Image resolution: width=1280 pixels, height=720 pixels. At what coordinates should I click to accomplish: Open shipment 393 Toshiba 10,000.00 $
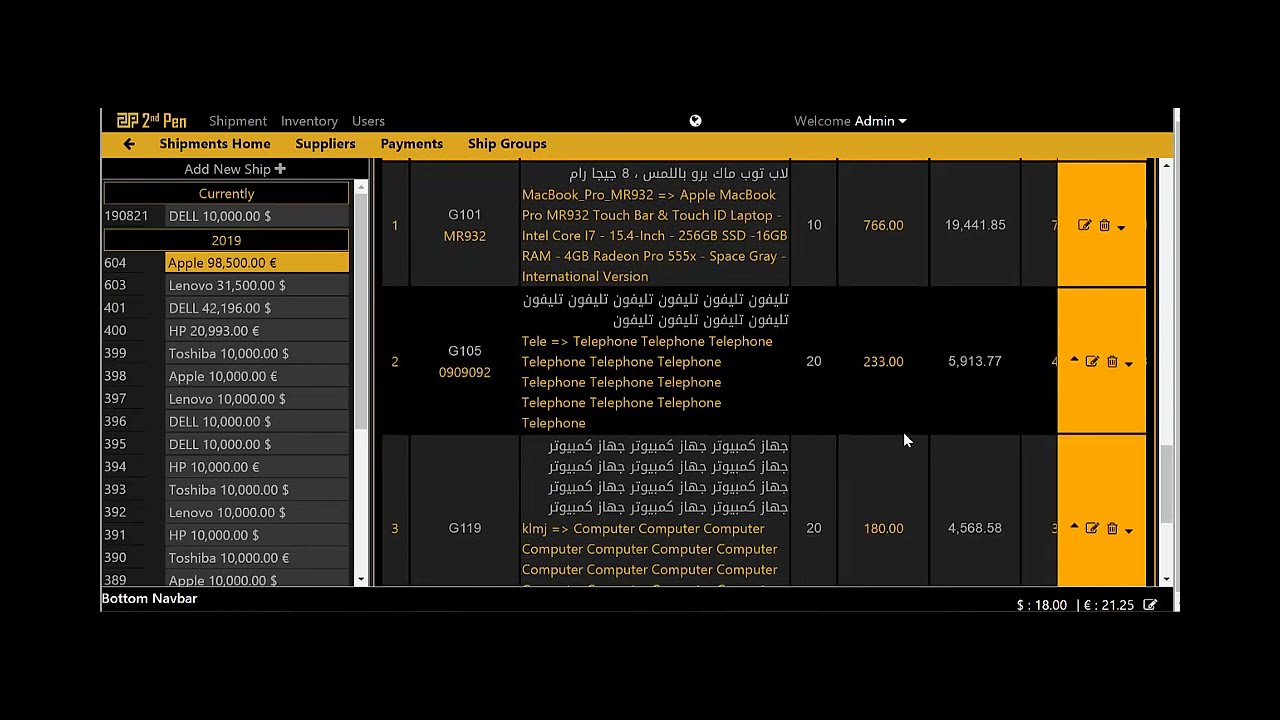coord(226,490)
